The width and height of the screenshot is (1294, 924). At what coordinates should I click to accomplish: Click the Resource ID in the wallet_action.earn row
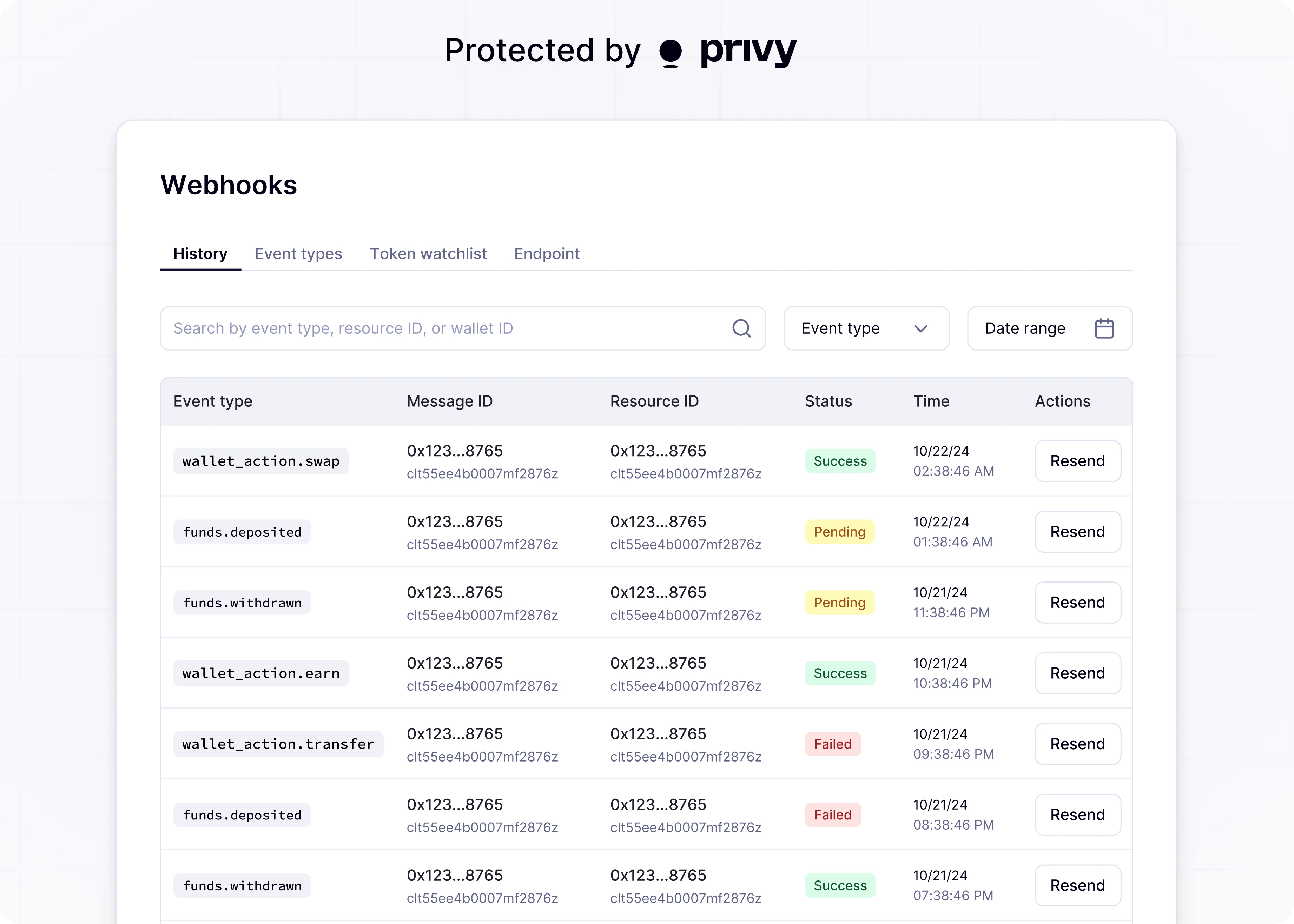click(x=686, y=674)
